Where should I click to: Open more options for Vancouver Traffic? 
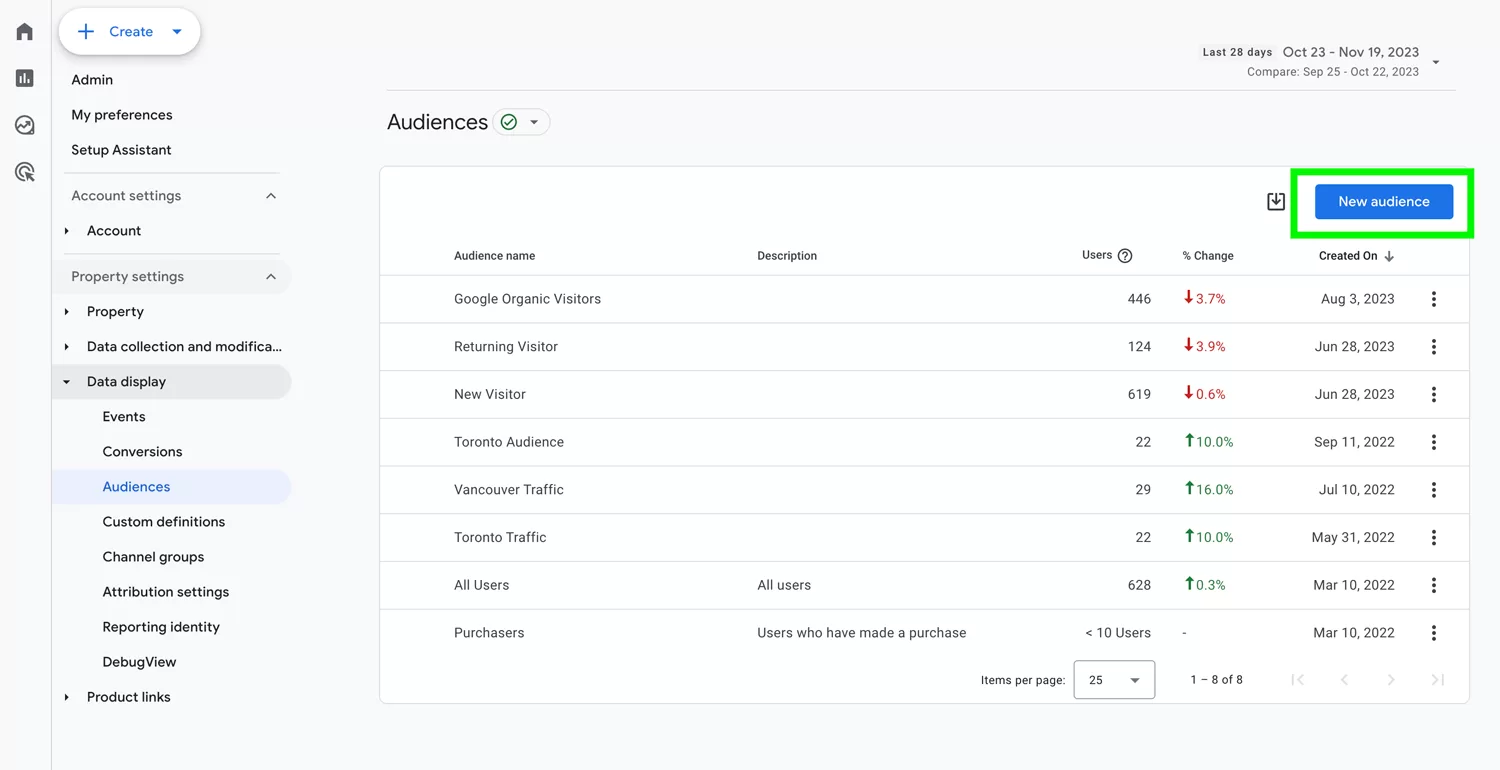point(1434,490)
